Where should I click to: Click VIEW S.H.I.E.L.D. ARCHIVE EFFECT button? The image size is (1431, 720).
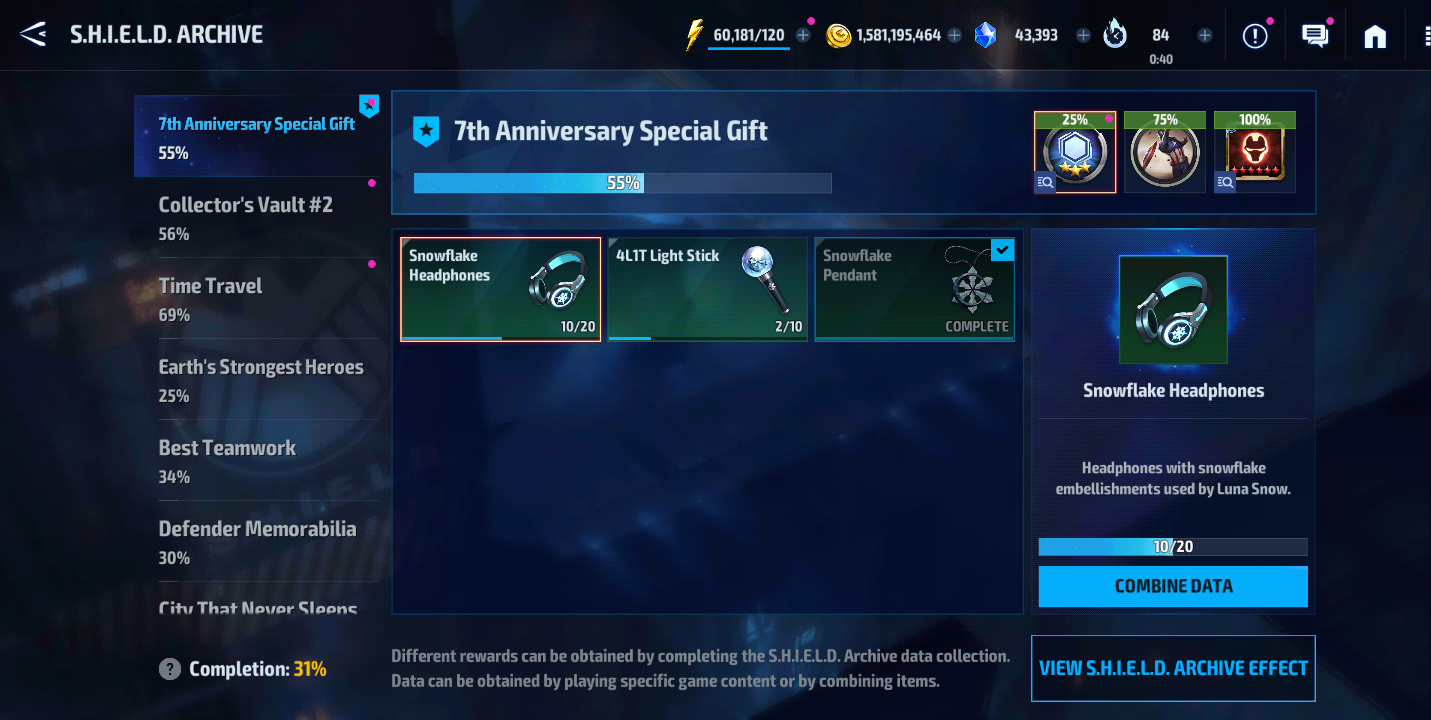(1173, 668)
